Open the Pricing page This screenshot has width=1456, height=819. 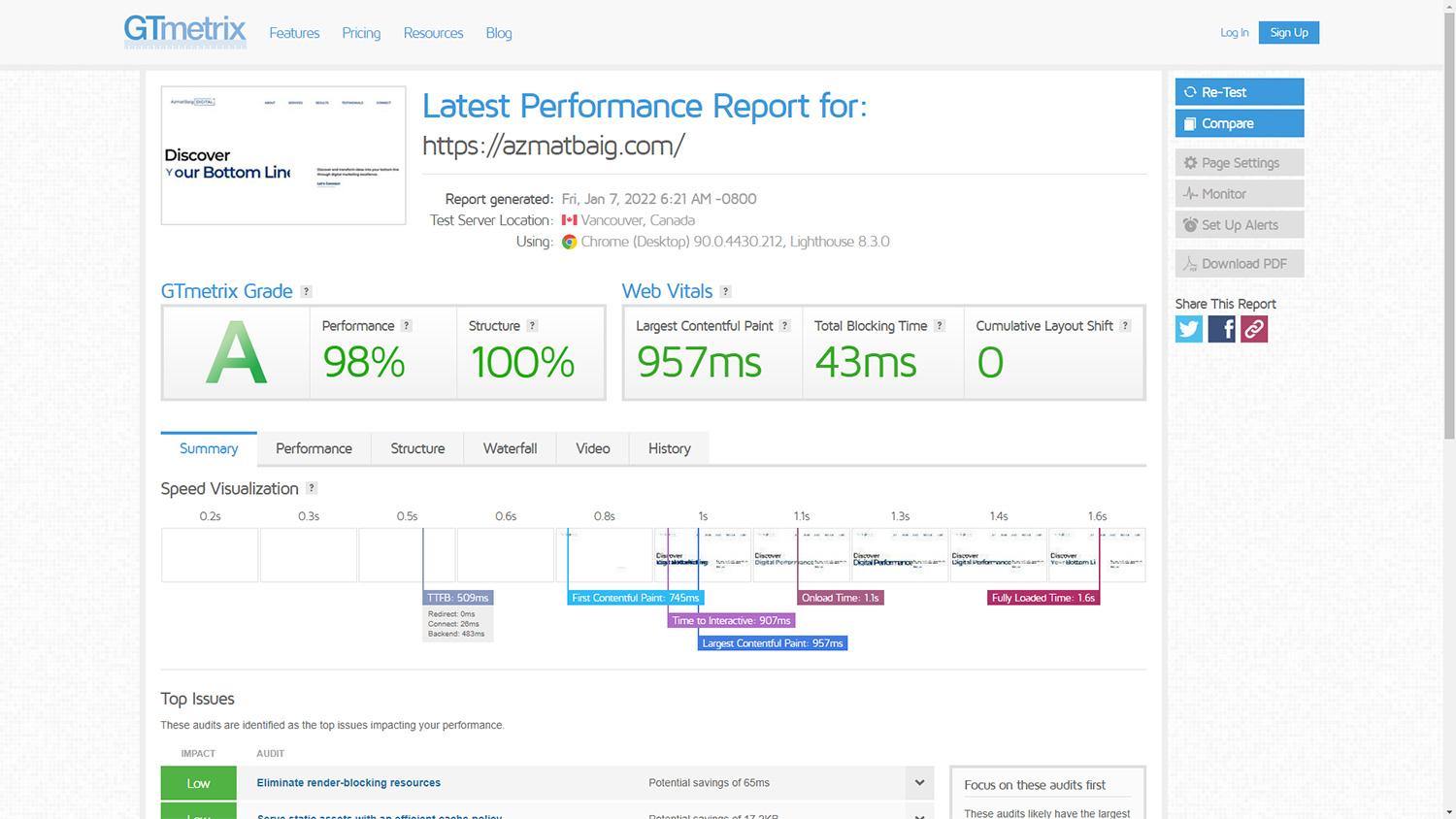click(361, 33)
